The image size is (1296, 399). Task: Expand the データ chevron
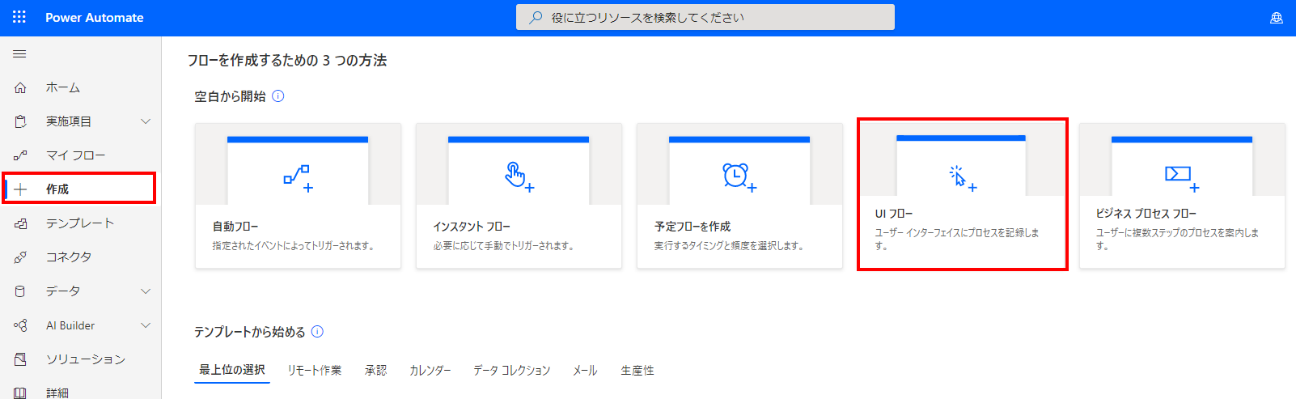tap(145, 291)
